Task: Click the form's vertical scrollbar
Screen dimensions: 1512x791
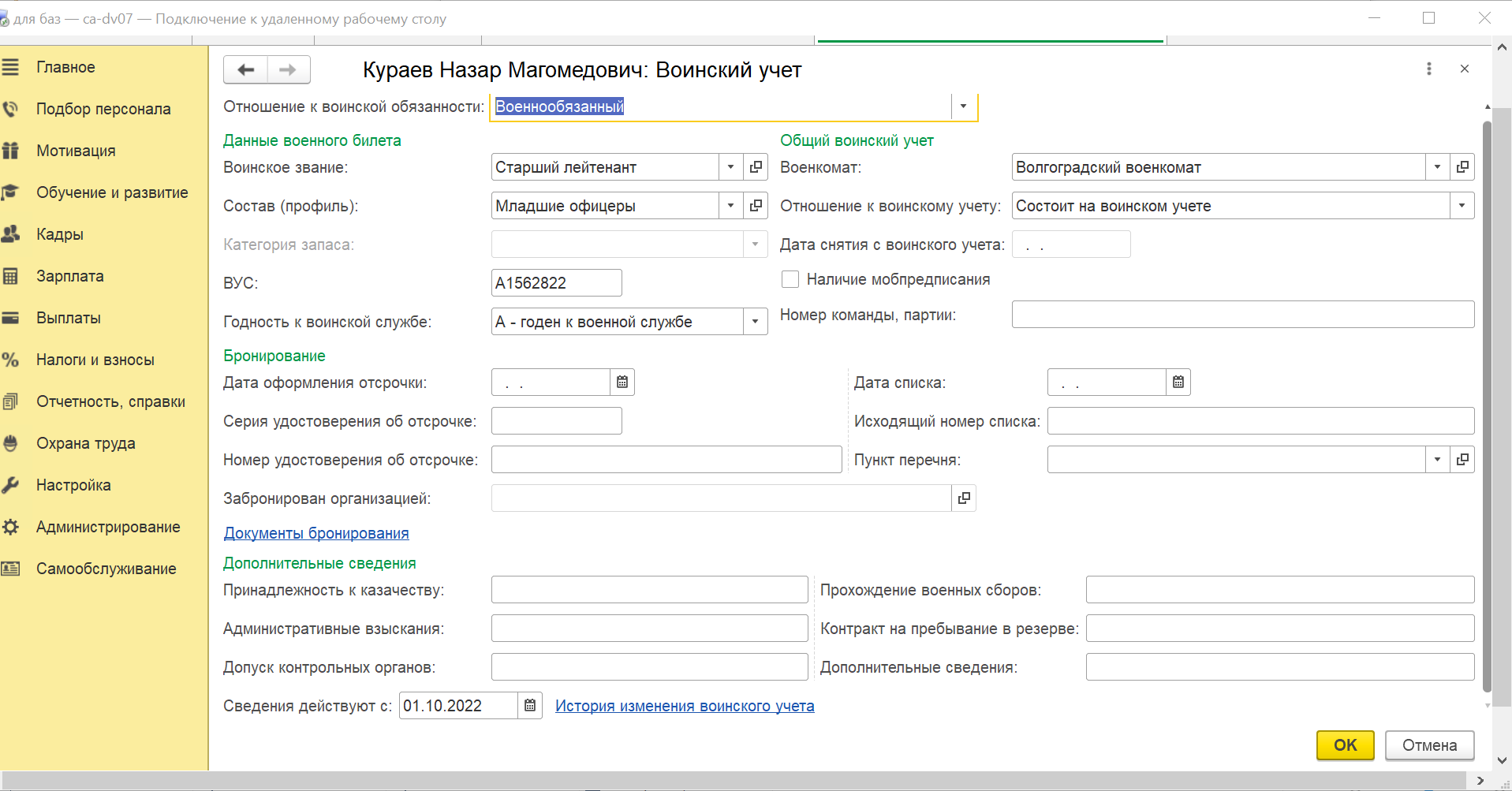Action: pyautogui.click(x=1487, y=394)
